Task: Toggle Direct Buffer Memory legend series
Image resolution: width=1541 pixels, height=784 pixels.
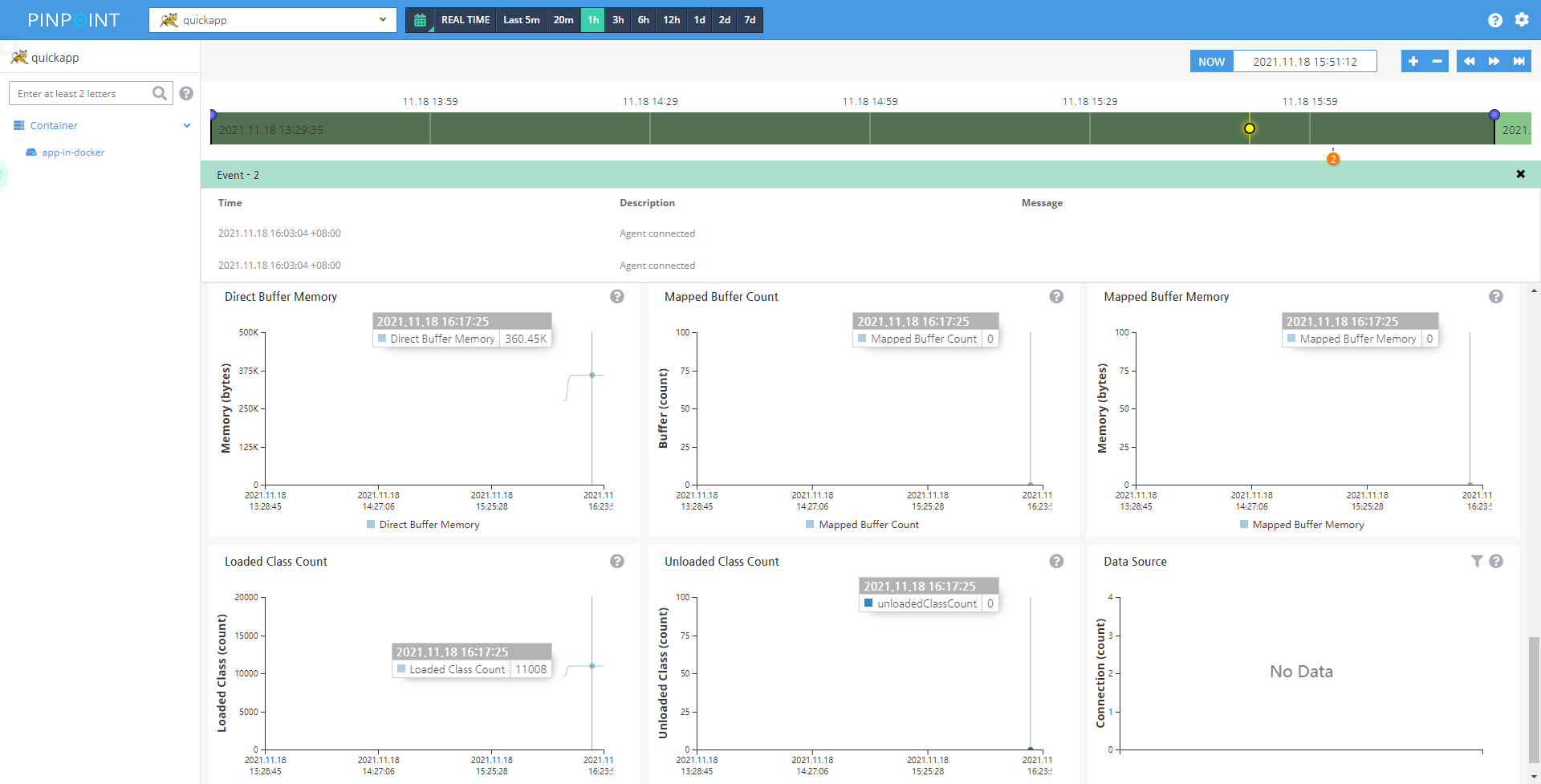Action: [423, 525]
